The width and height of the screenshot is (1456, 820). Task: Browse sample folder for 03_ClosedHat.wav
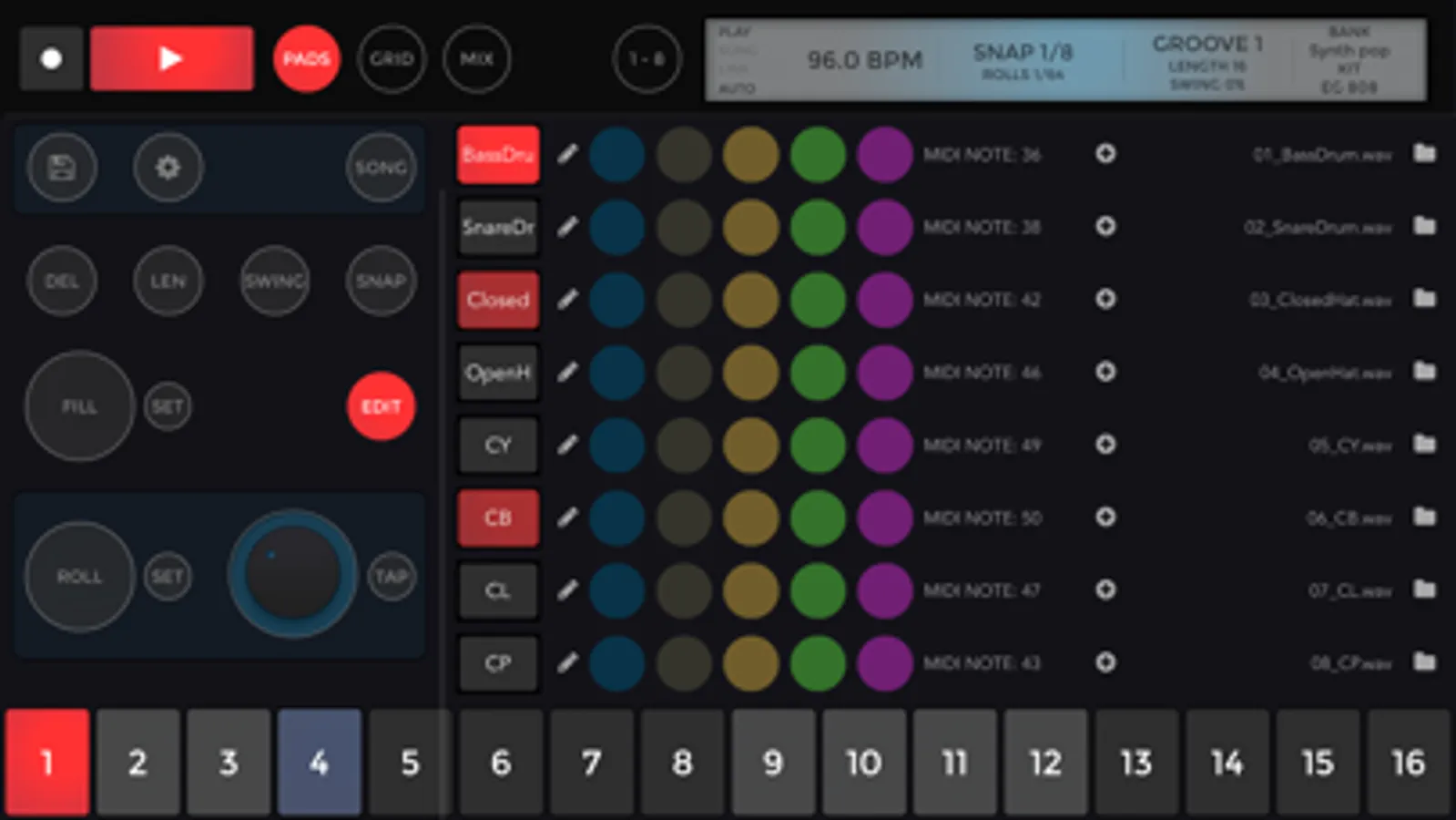coord(1425,299)
